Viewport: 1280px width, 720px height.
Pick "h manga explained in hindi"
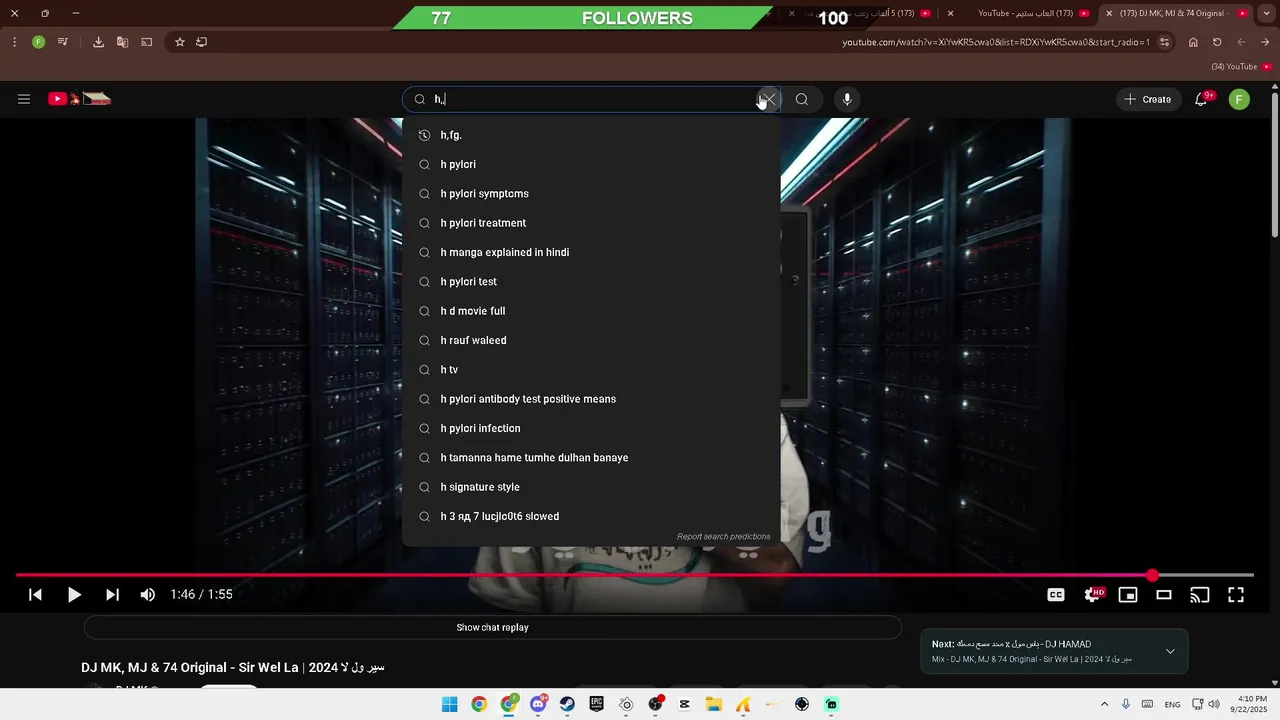click(x=591, y=252)
